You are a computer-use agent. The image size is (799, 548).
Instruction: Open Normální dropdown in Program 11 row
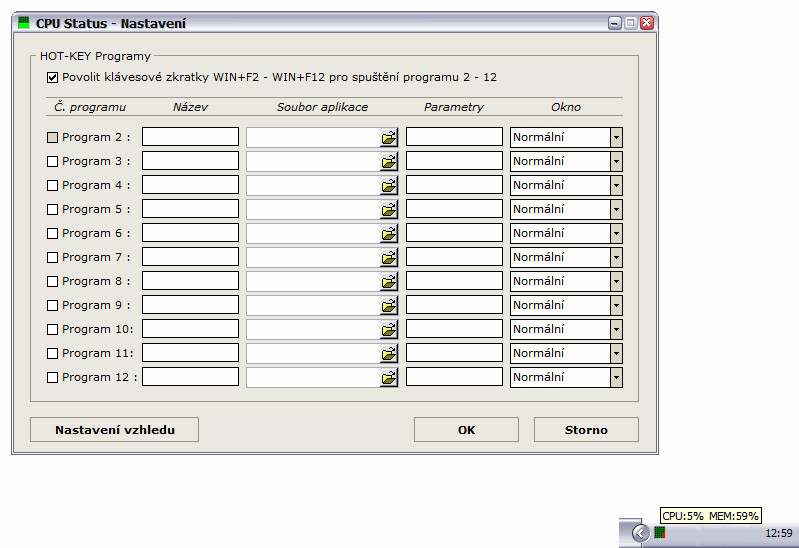[616, 353]
